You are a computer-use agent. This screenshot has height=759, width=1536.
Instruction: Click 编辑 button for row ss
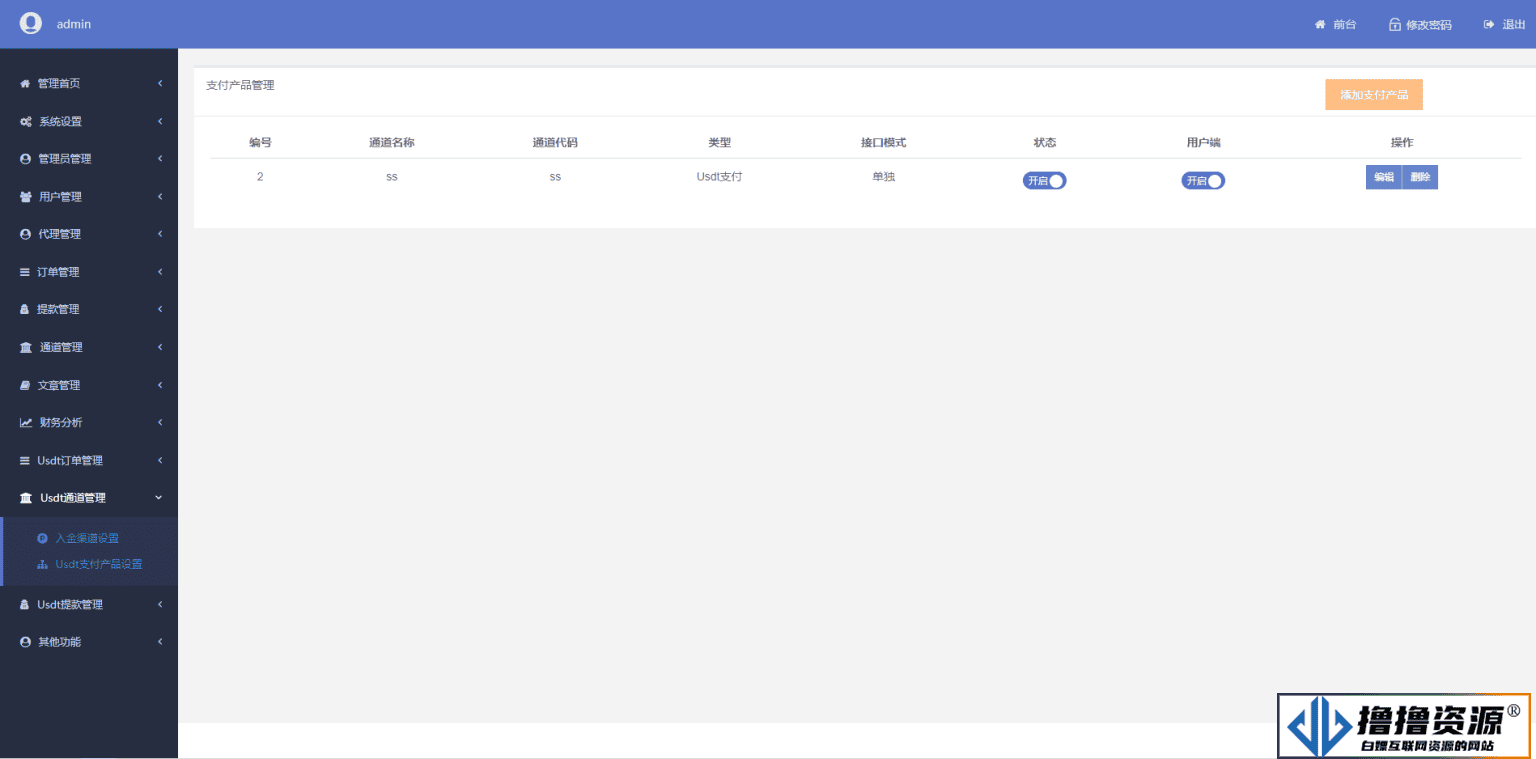pos(1384,177)
